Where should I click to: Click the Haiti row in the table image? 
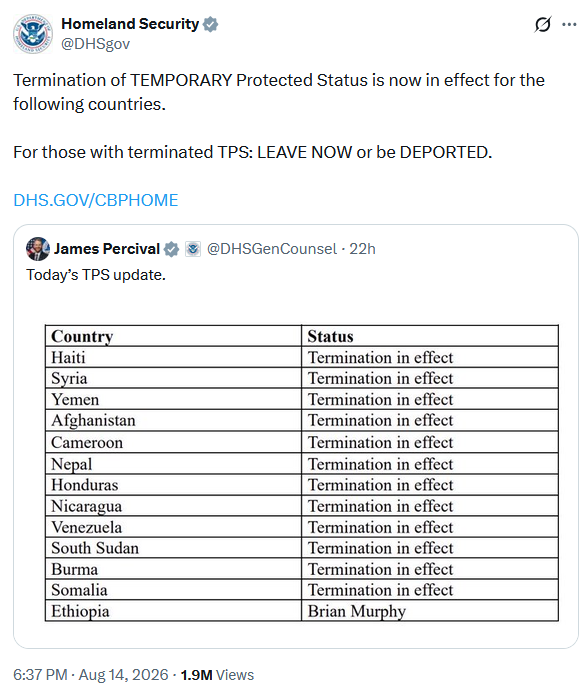coord(301,357)
